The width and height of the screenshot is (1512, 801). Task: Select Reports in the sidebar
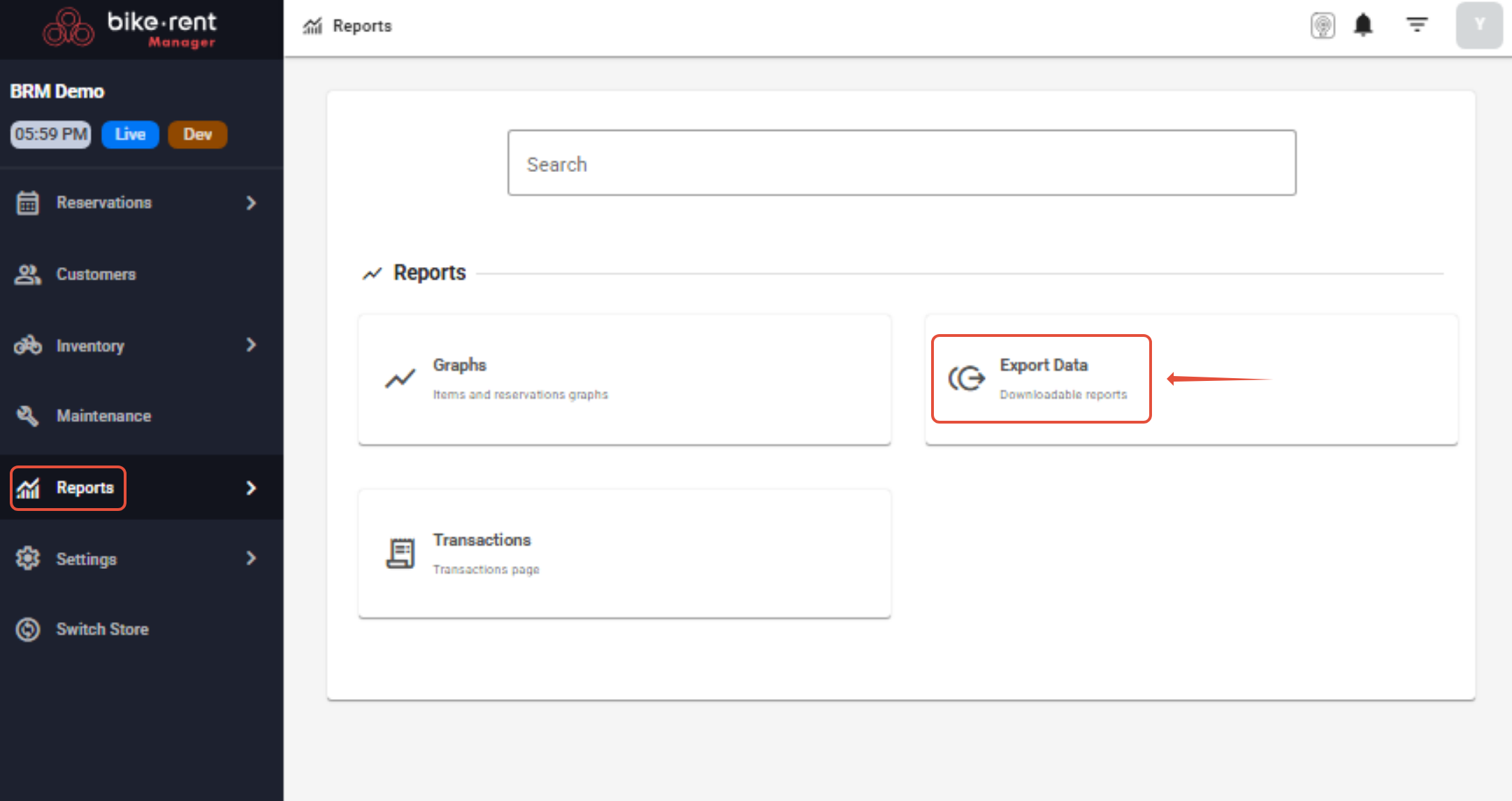tap(84, 488)
